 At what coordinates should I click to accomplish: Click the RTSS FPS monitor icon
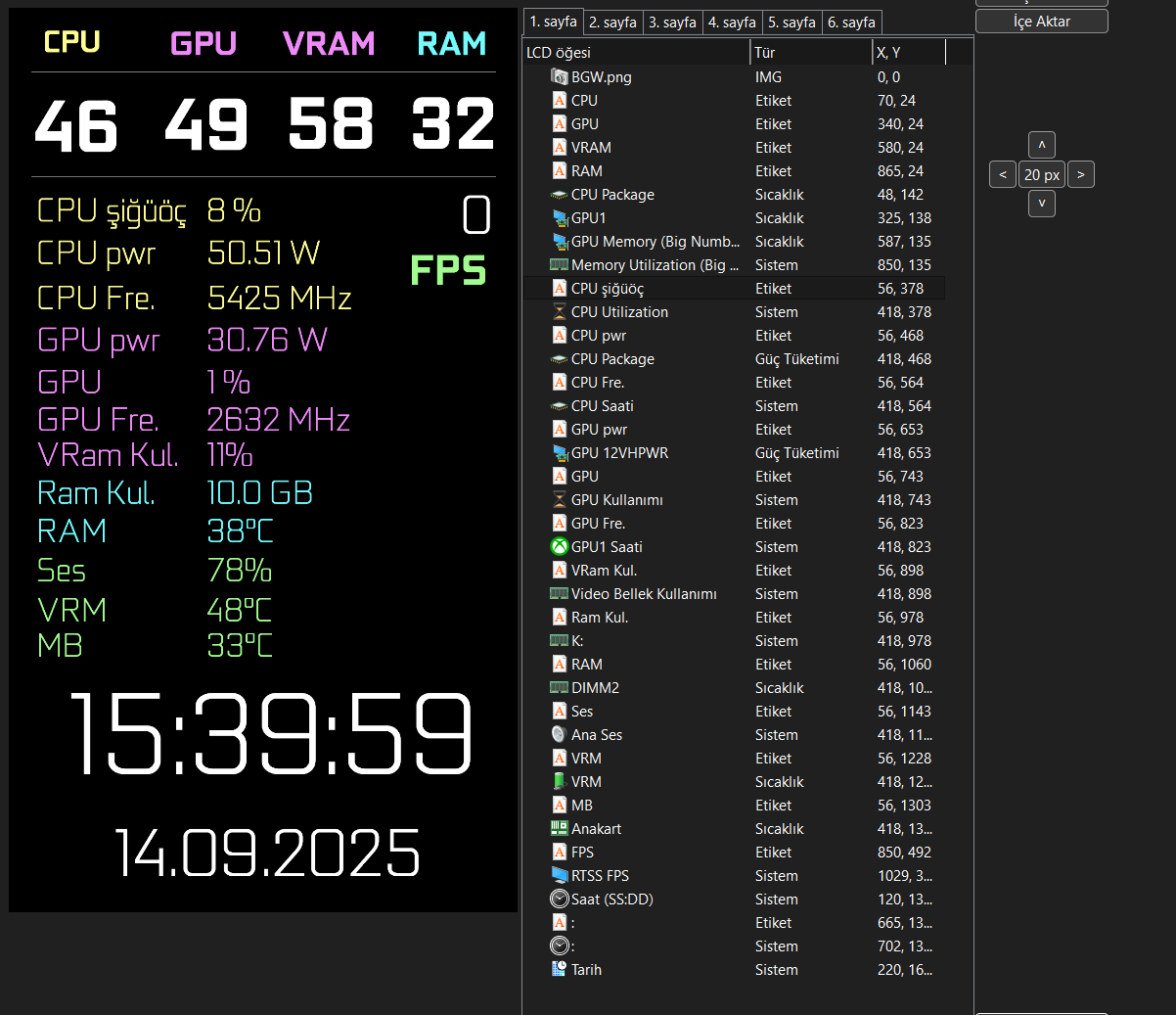[x=560, y=875]
